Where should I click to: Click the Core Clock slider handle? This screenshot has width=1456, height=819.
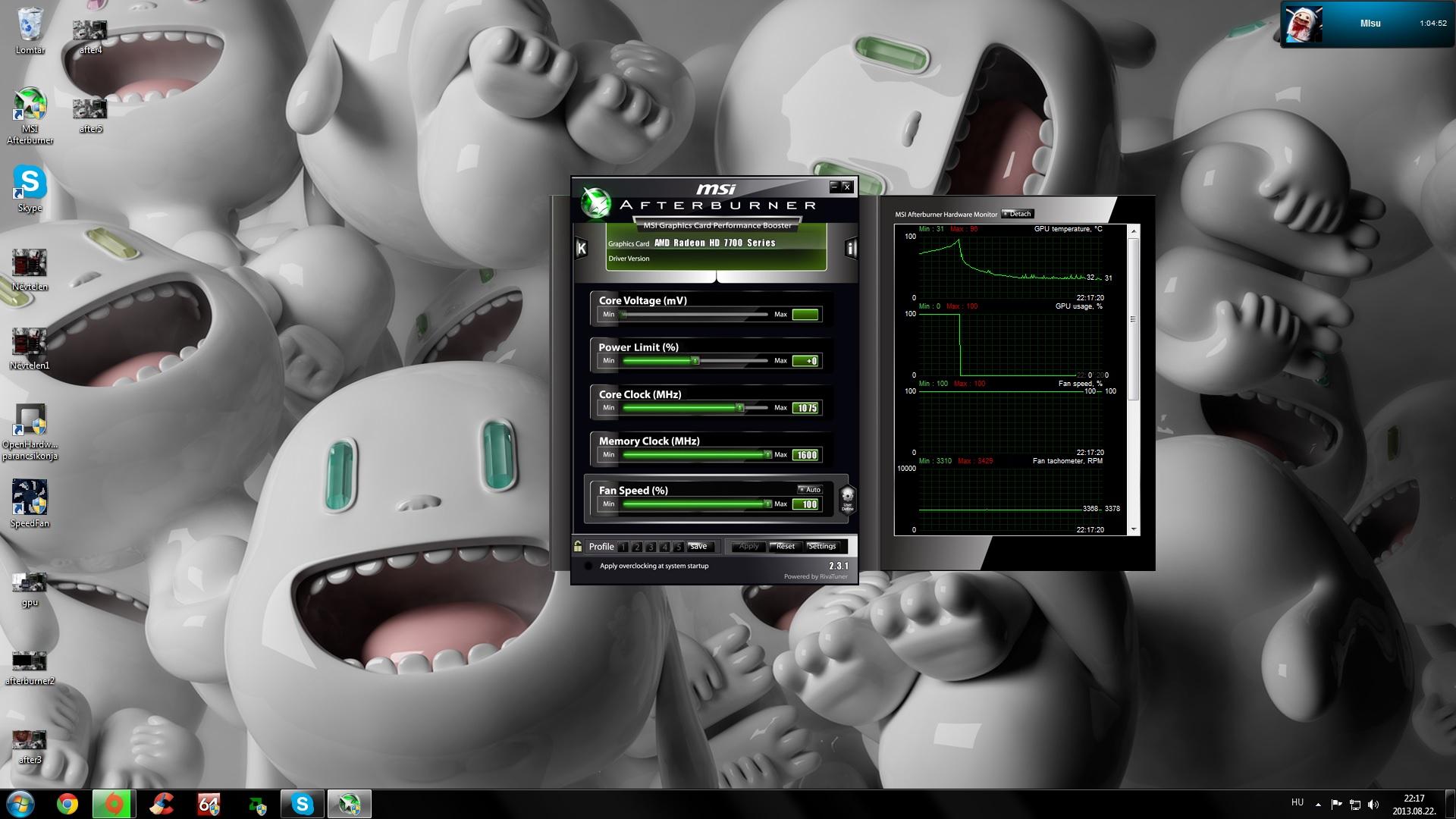pyautogui.click(x=739, y=408)
